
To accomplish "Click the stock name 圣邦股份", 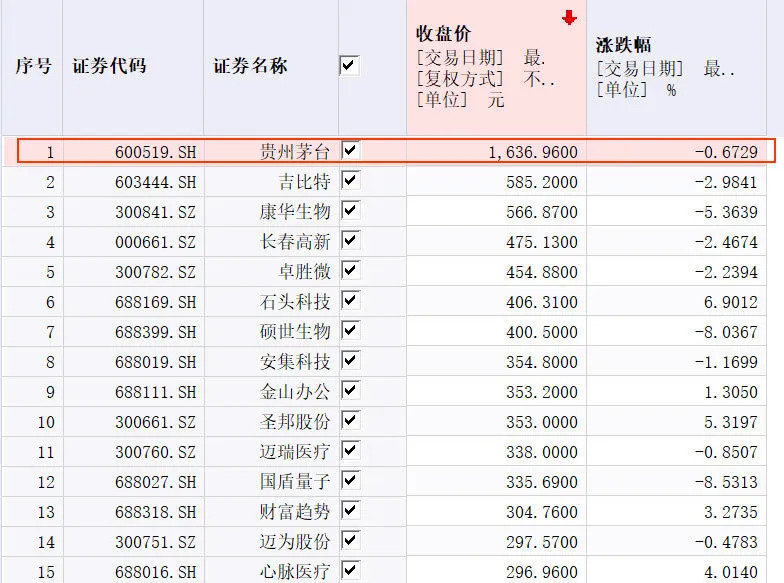I will (295, 422).
